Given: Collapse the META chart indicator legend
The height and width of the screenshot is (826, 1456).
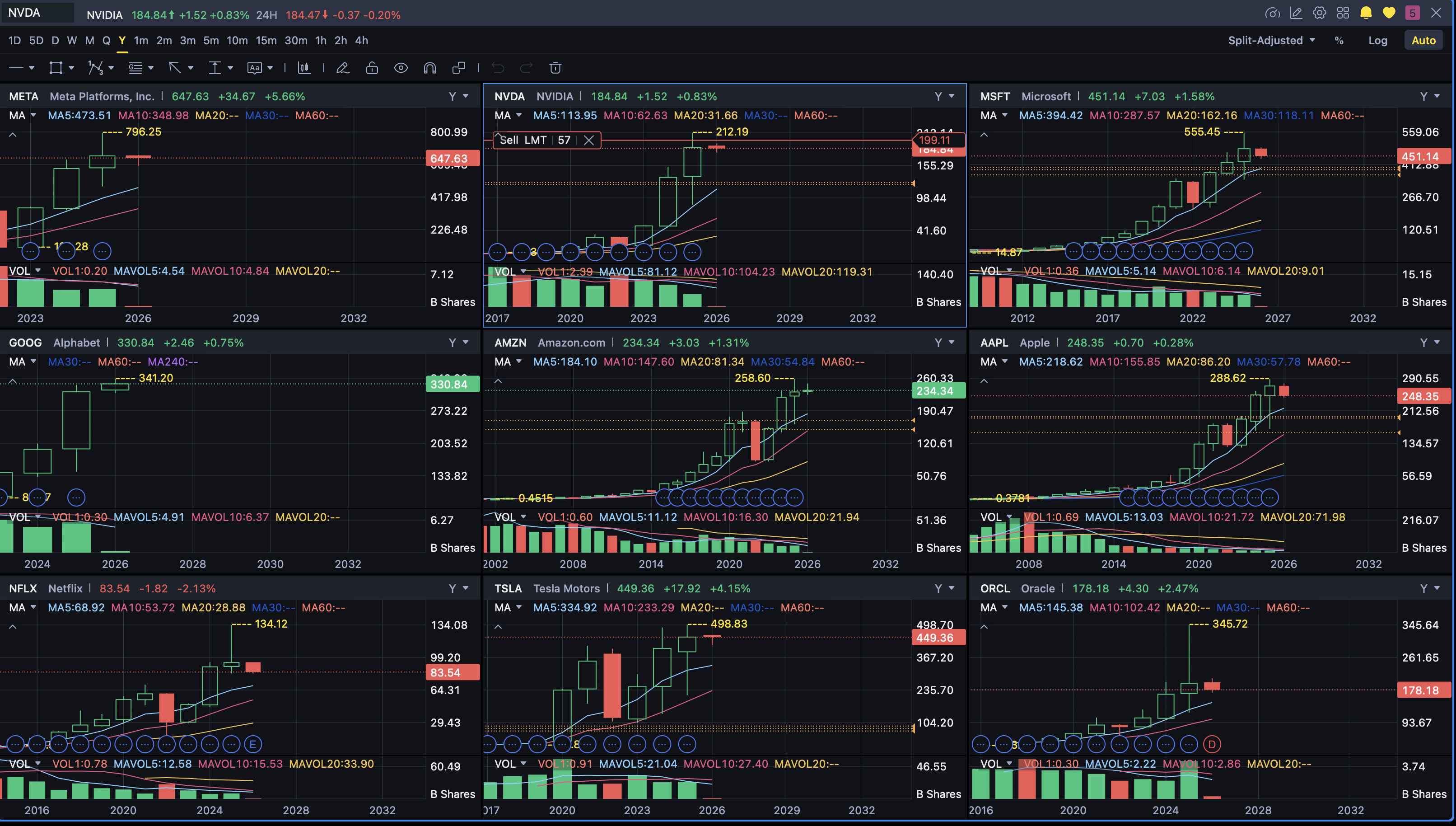Looking at the screenshot, I should tap(13, 135).
